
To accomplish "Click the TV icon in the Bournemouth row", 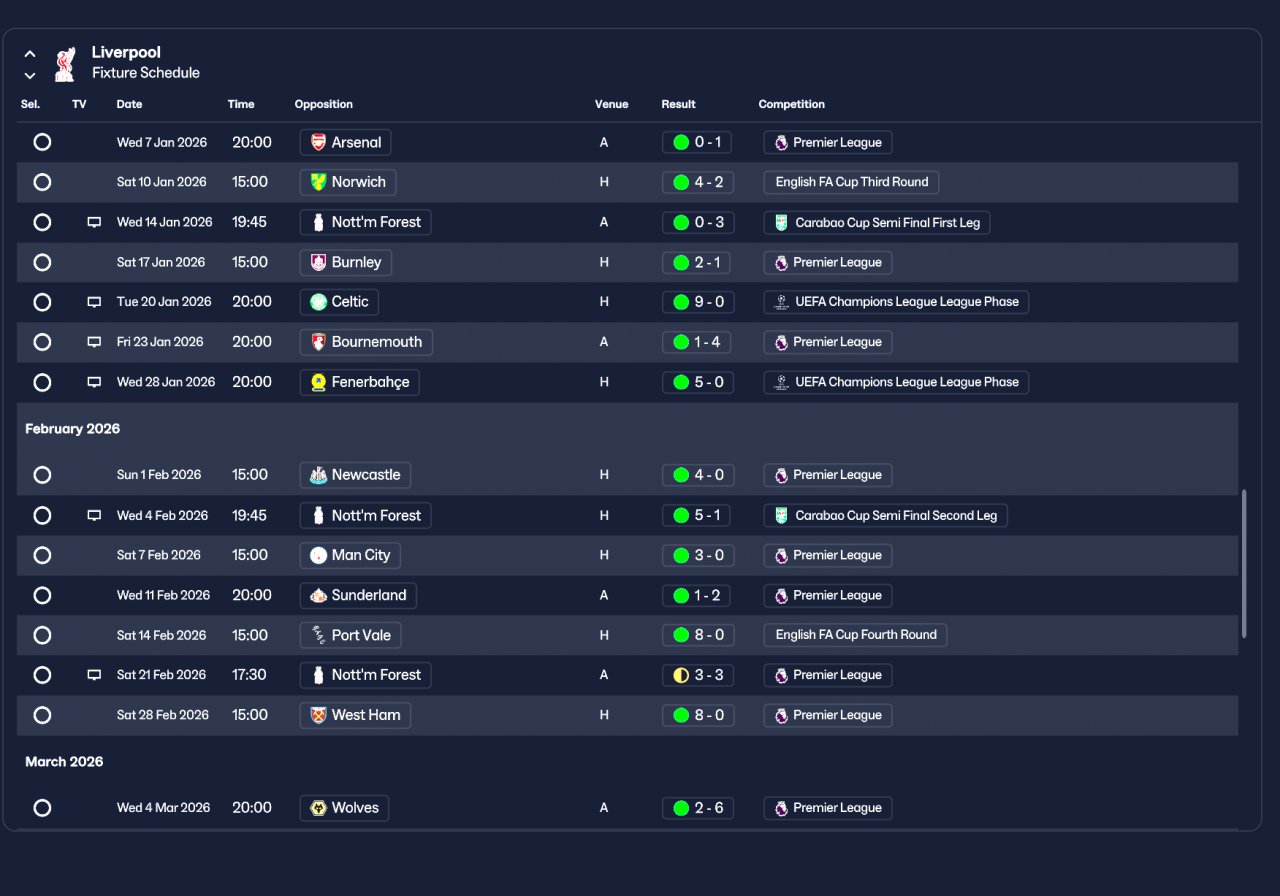I will click(x=94, y=342).
